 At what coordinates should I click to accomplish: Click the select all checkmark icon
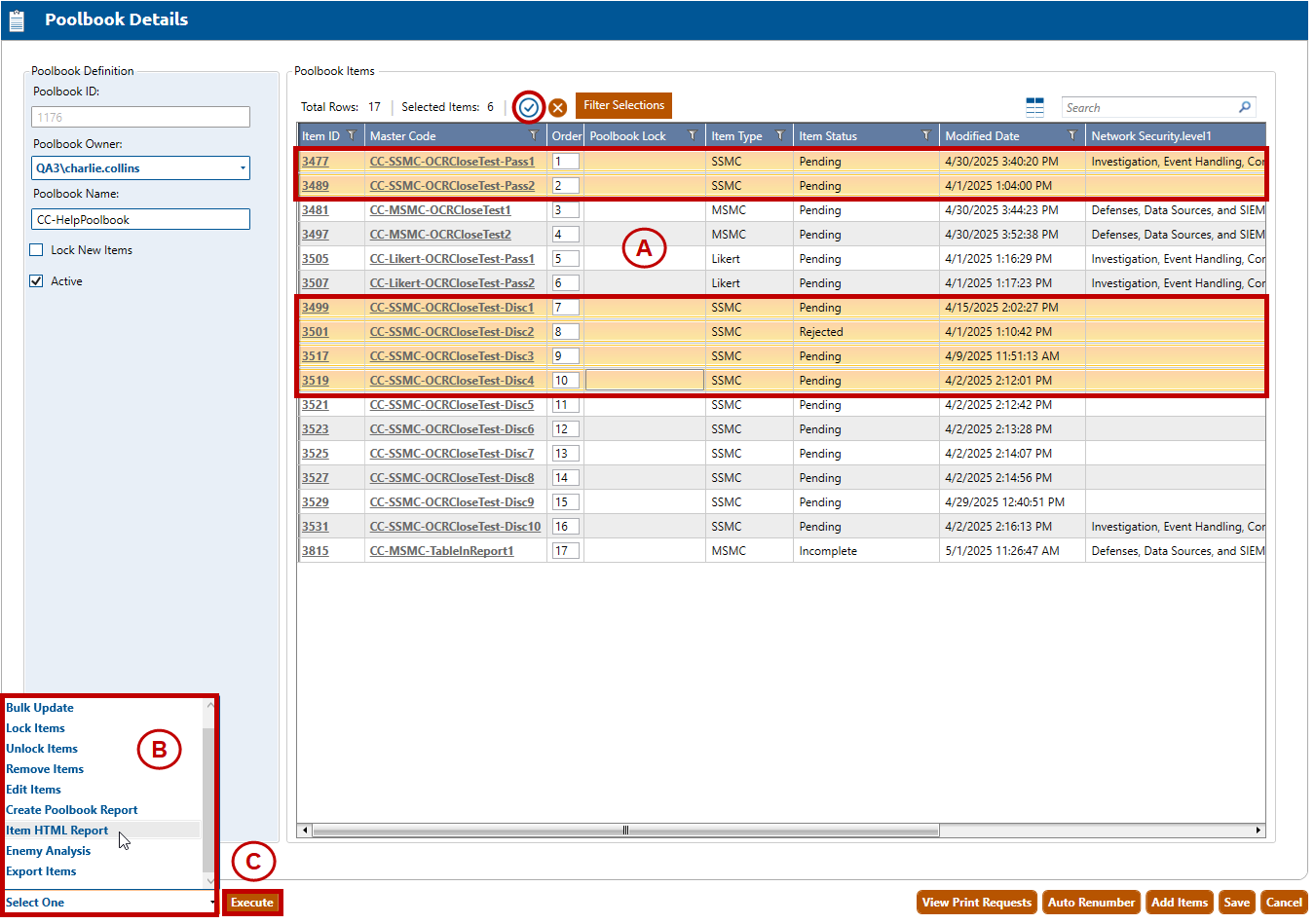(528, 107)
